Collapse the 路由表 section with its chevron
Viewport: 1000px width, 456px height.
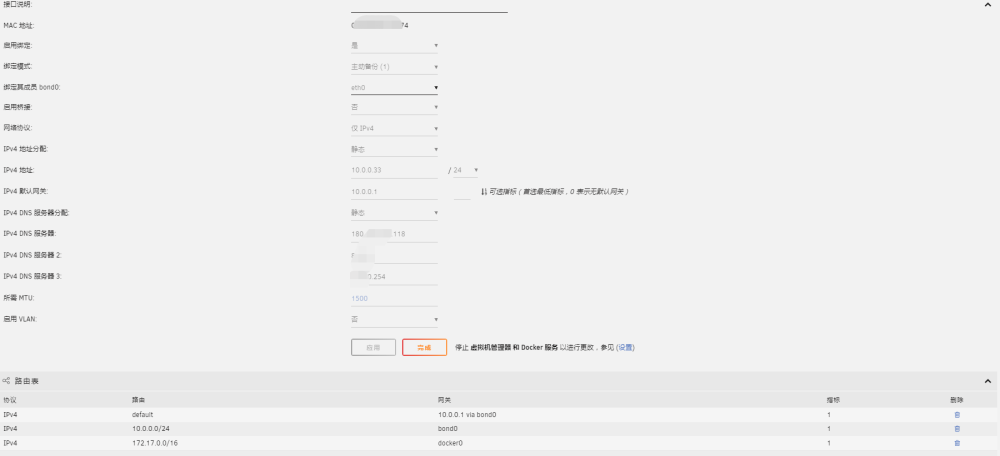tap(987, 381)
